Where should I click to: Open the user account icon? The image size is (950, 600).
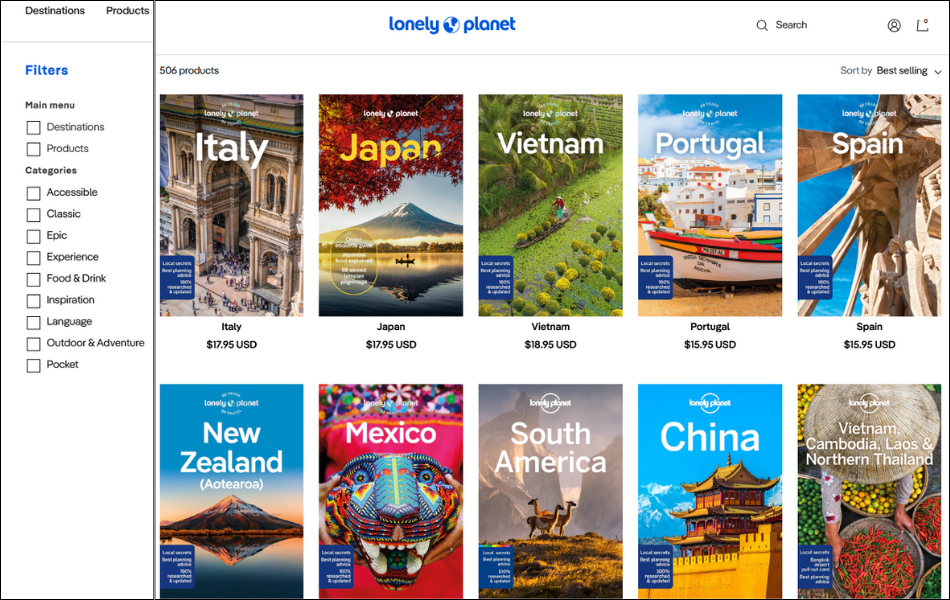[x=894, y=25]
